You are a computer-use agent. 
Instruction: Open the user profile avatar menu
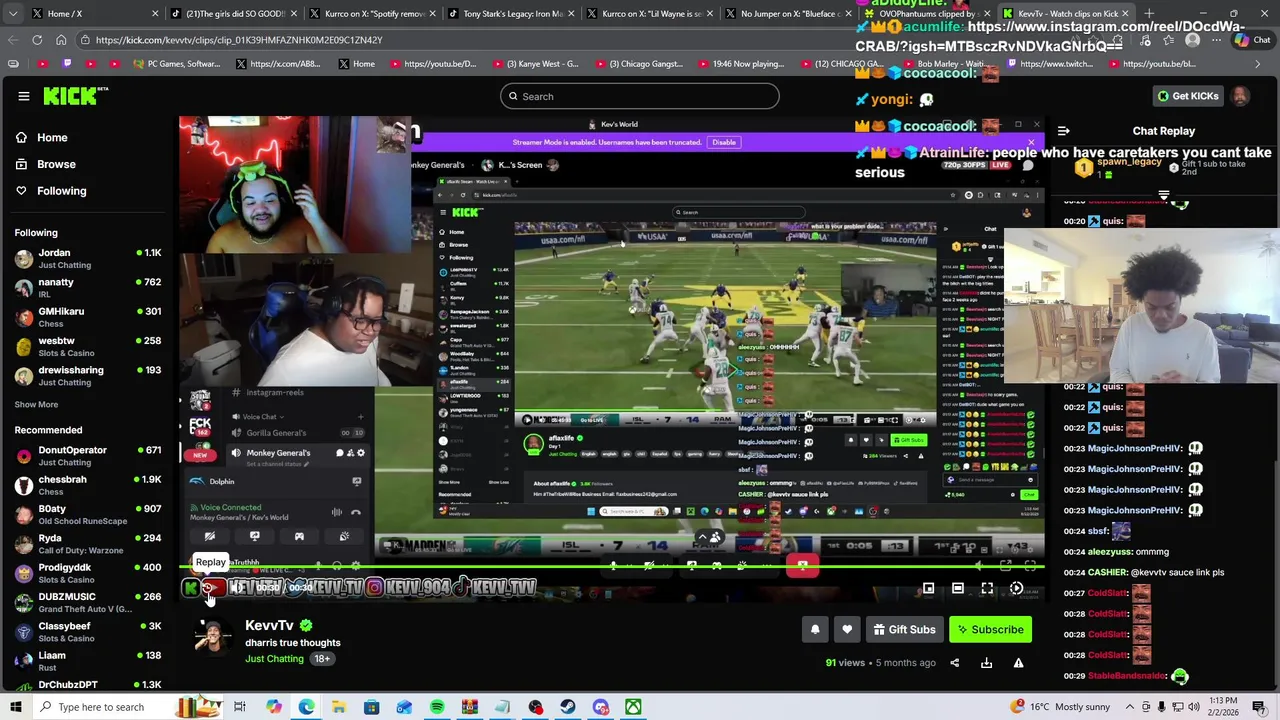1240,96
